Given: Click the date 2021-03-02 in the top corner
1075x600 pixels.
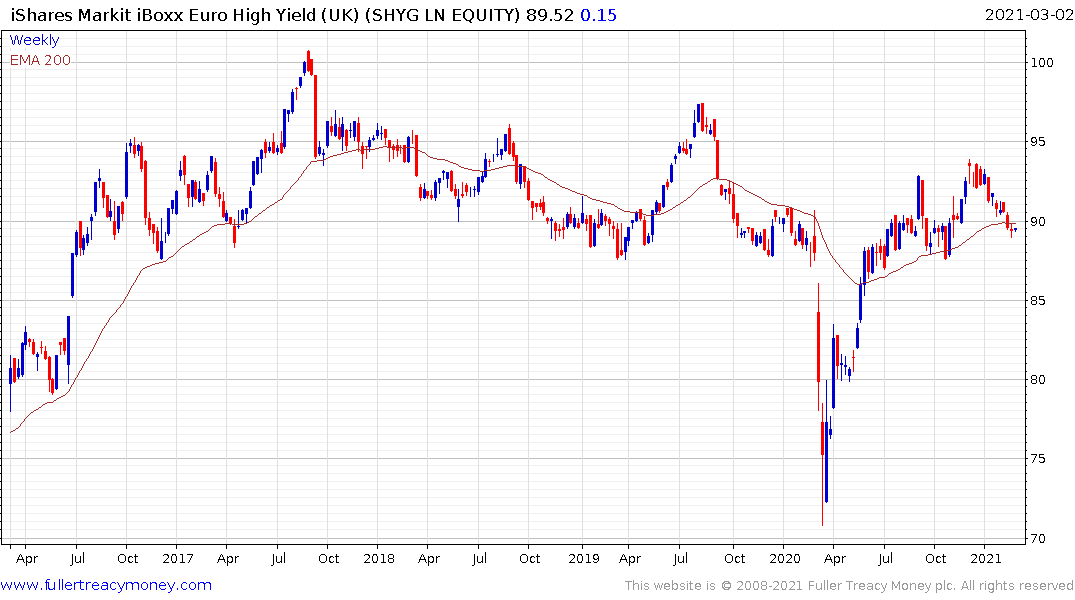Looking at the screenshot, I should tap(1029, 14).
